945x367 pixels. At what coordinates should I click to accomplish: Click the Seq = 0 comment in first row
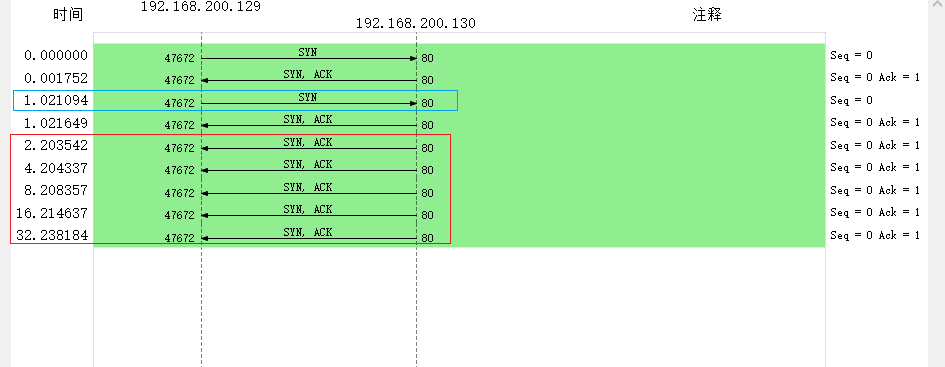tap(851, 55)
